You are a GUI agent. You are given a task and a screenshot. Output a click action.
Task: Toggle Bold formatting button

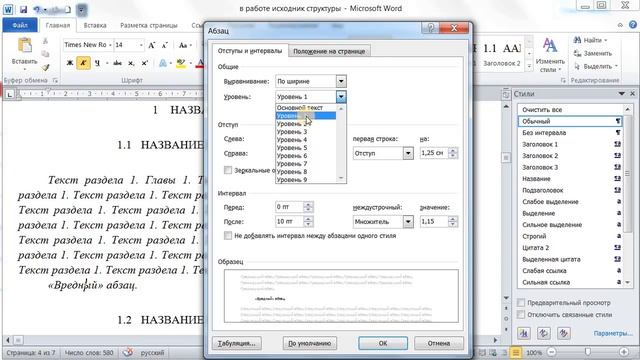click(x=70, y=63)
